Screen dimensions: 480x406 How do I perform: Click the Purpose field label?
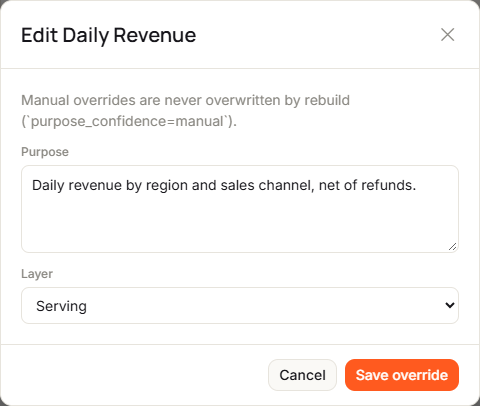pos(45,152)
